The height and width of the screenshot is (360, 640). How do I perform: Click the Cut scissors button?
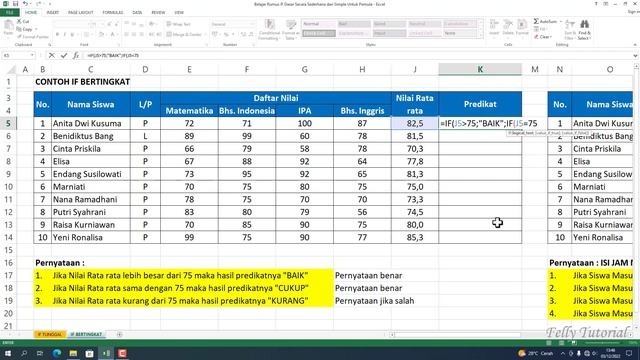tap(23, 21)
